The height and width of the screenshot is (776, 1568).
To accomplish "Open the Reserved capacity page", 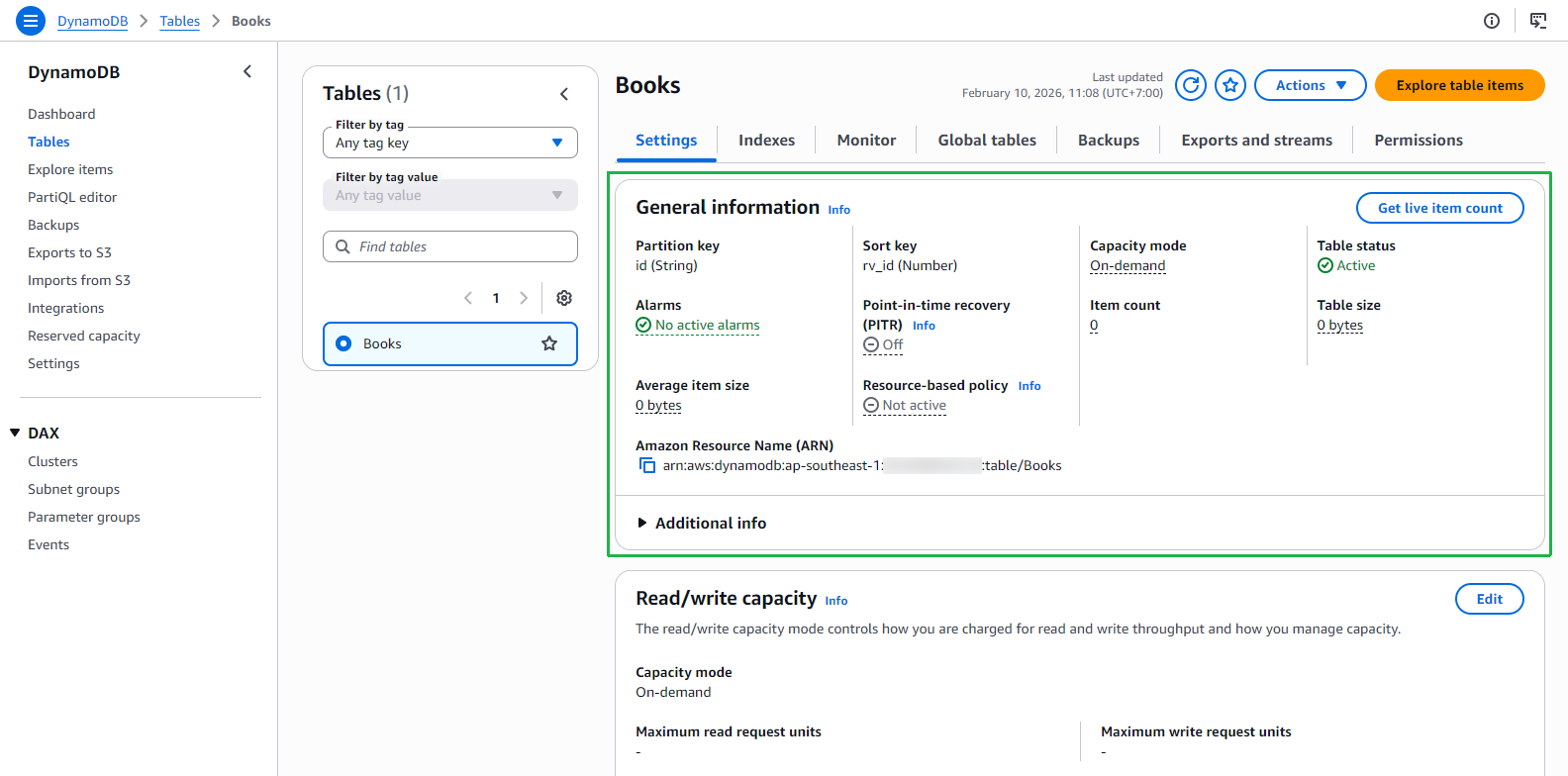I will [x=84, y=336].
